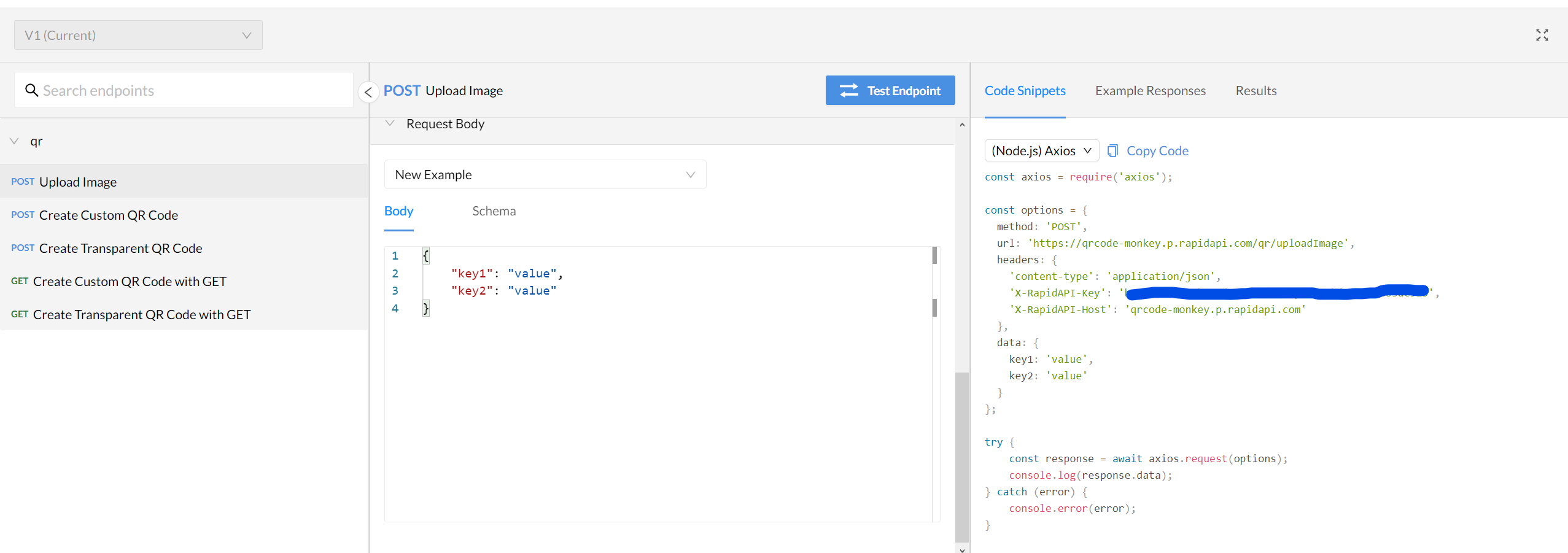Select Create Custom QR Code endpoint
This screenshot has width=1568, height=553.
point(108,215)
